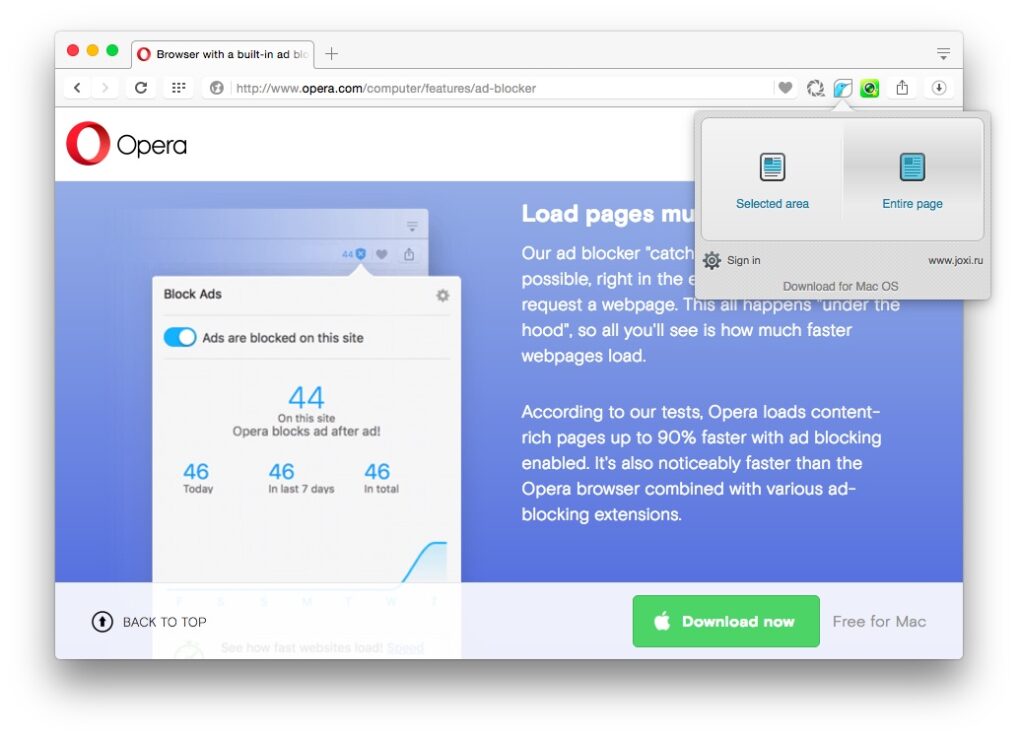Click the BACK TO TOP link
The height and width of the screenshot is (738, 1020).
149,622
